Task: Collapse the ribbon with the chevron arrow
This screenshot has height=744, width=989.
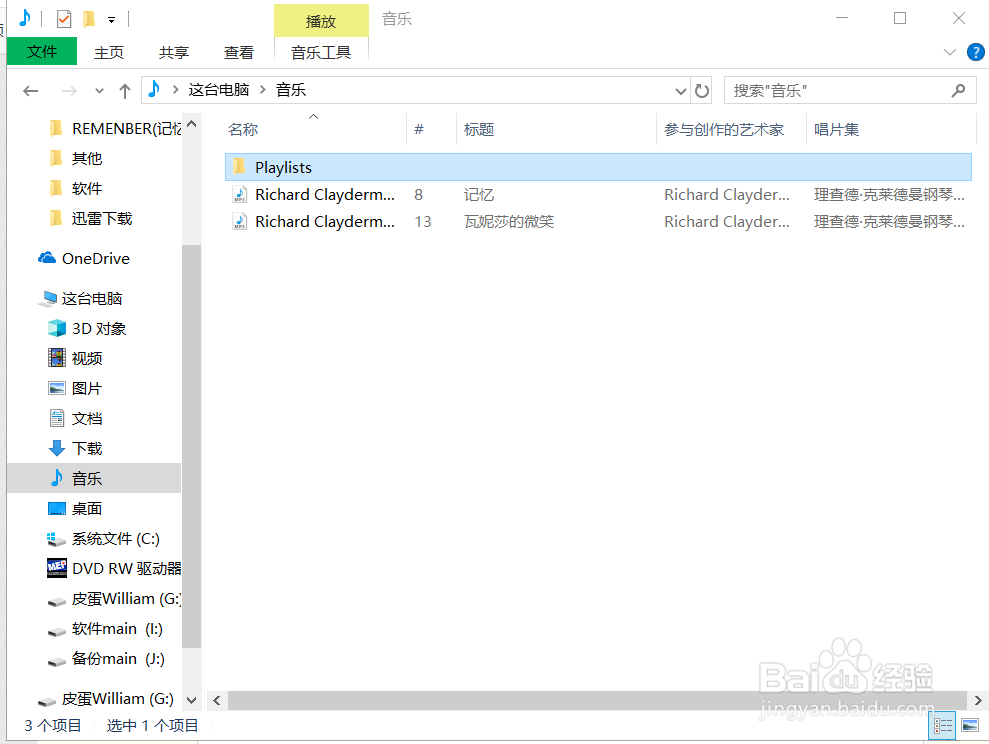Action: pyautogui.click(x=948, y=52)
